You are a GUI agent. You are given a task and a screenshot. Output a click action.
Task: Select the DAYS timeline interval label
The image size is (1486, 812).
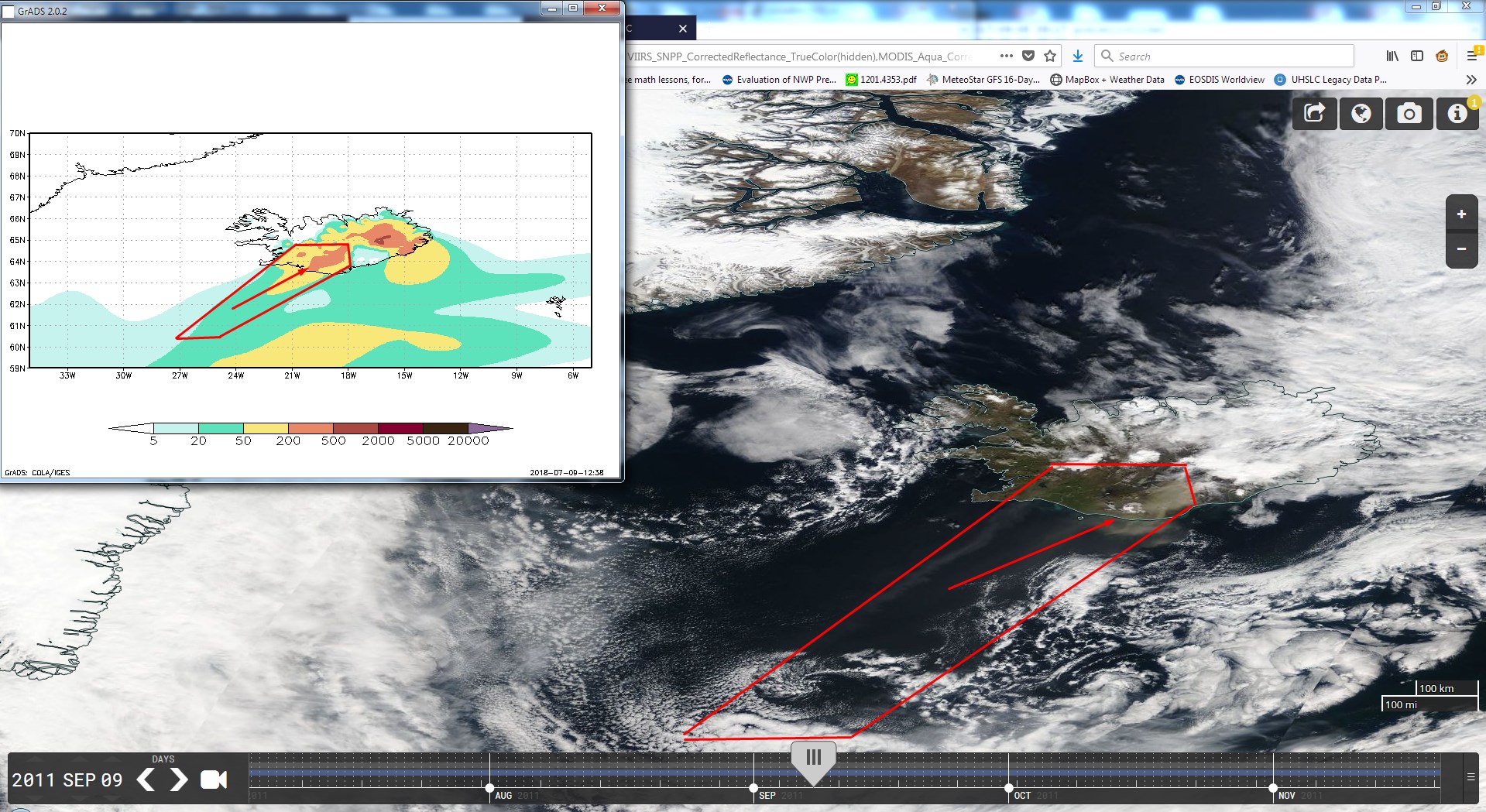click(x=163, y=759)
